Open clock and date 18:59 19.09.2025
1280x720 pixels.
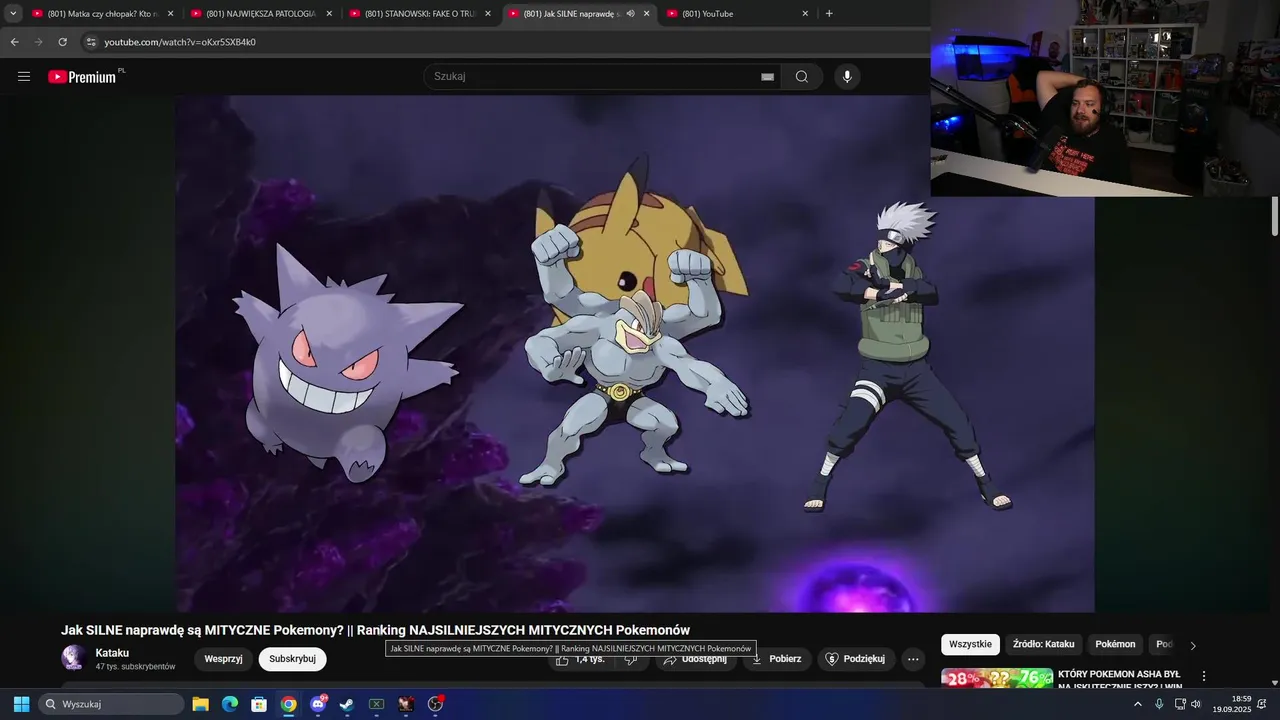[1232, 704]
